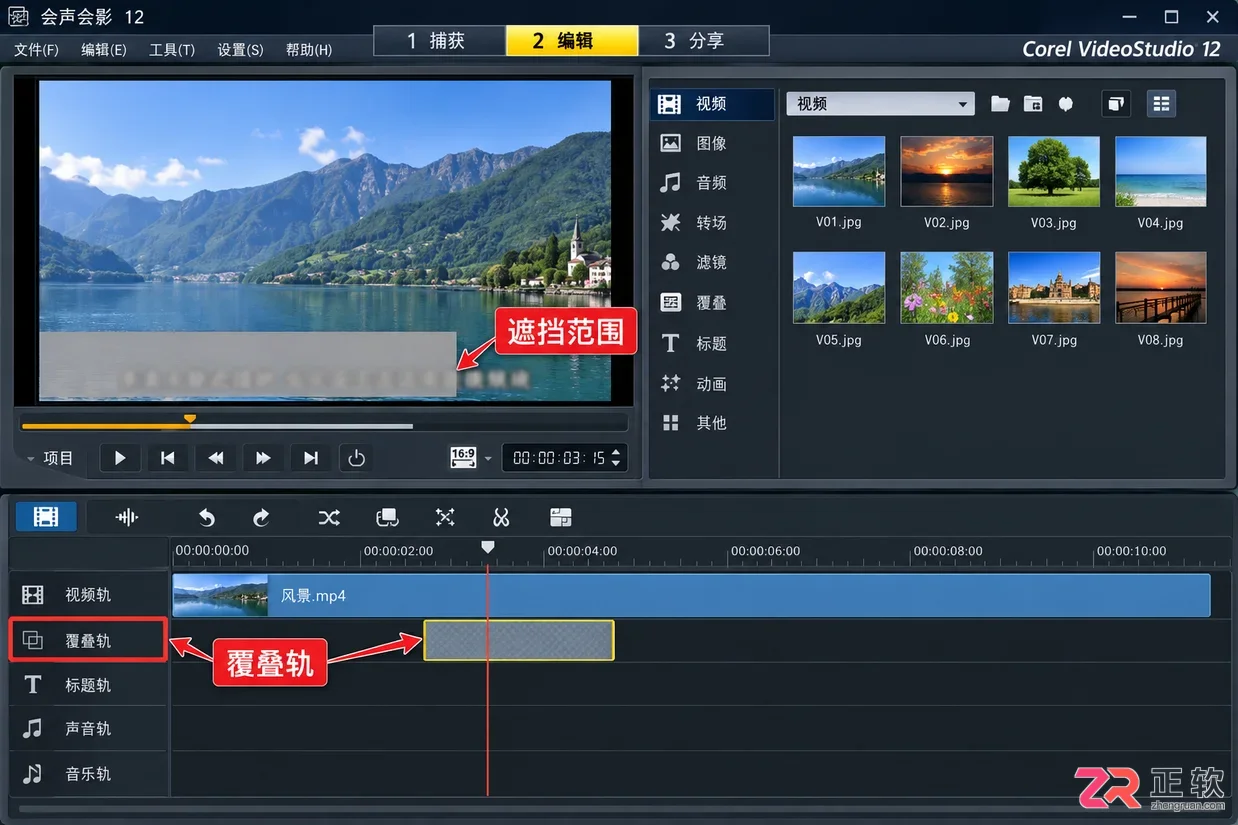The height and width of the screenshot is (825, 1238).
Task: Switch to the audio waveform view
Action: pyautogui.click(x=126, y=516)
